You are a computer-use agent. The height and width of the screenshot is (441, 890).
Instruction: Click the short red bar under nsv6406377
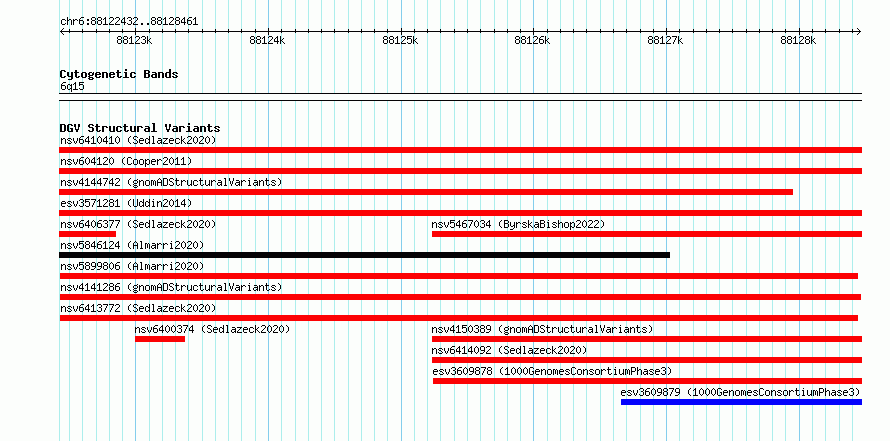click(87, 234)
